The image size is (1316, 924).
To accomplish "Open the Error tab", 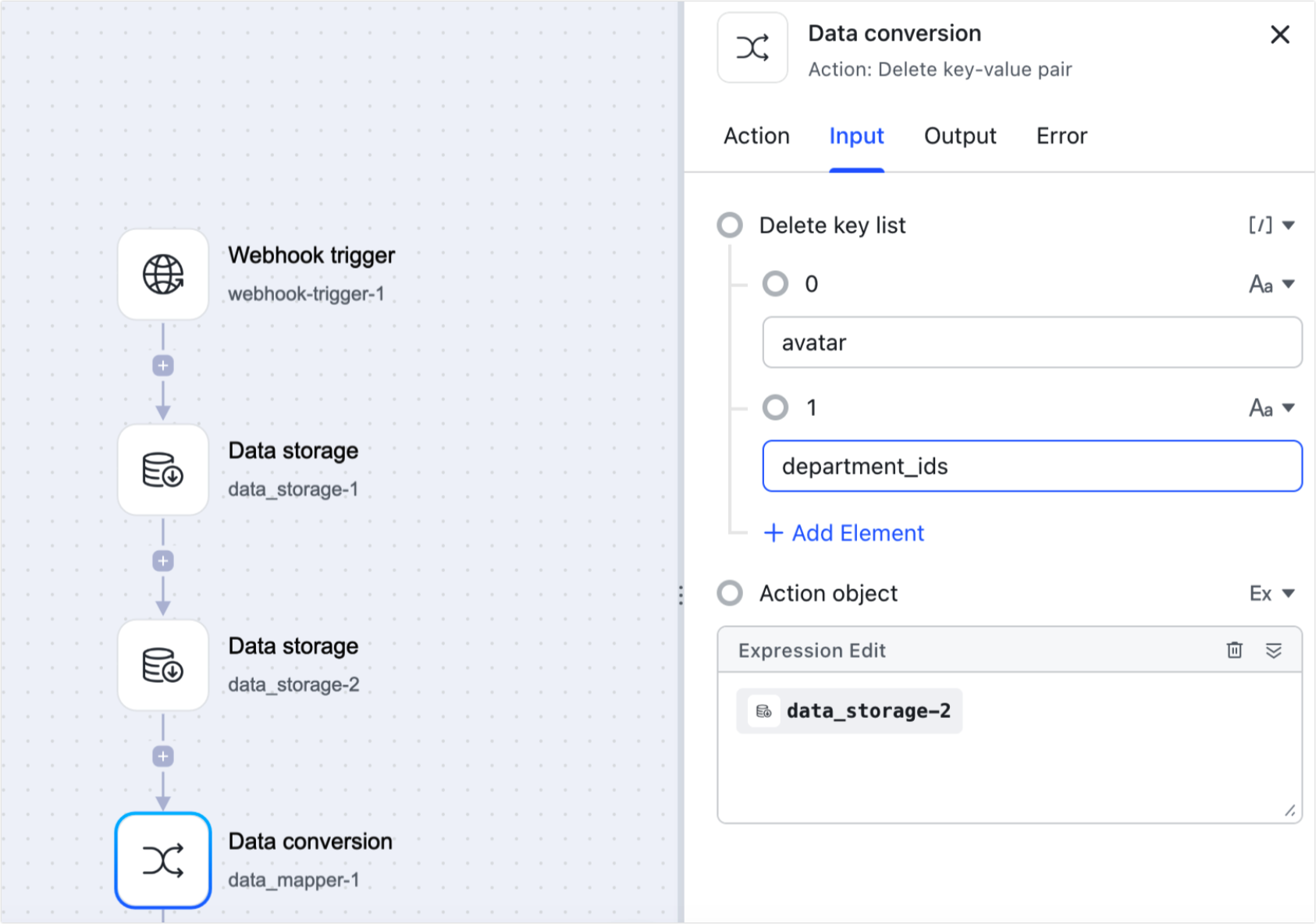I will coord(1062,136).
